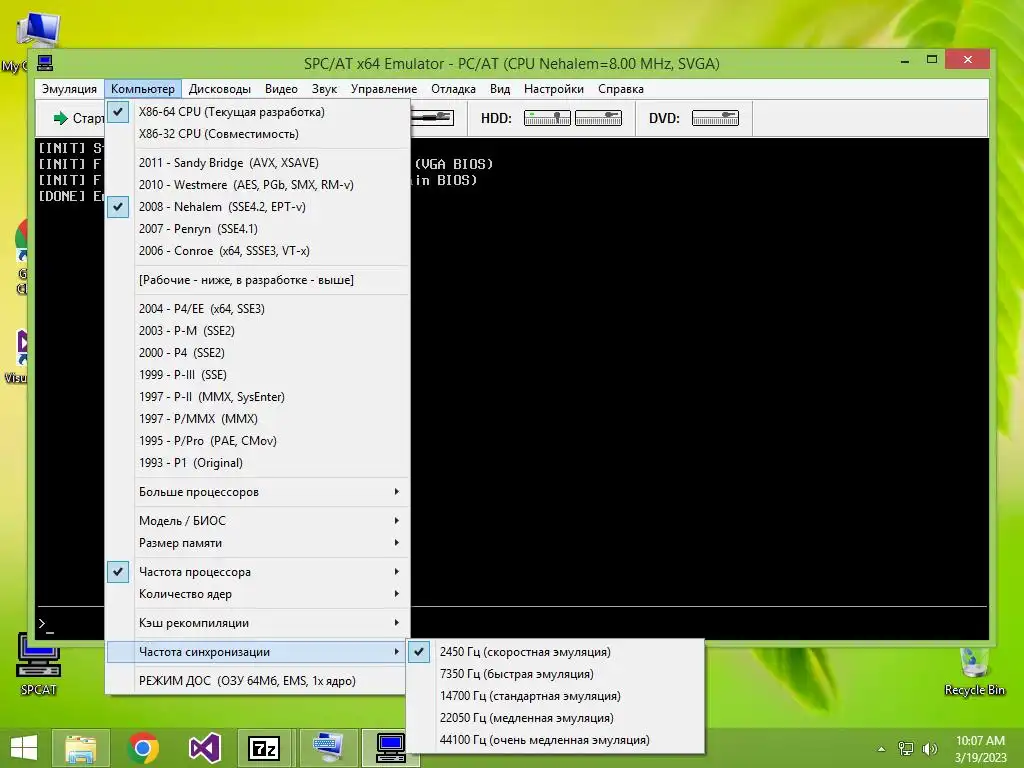Choose 2011 - Sandy Bridge processor
1024x768 pixels.
(257, 163)
